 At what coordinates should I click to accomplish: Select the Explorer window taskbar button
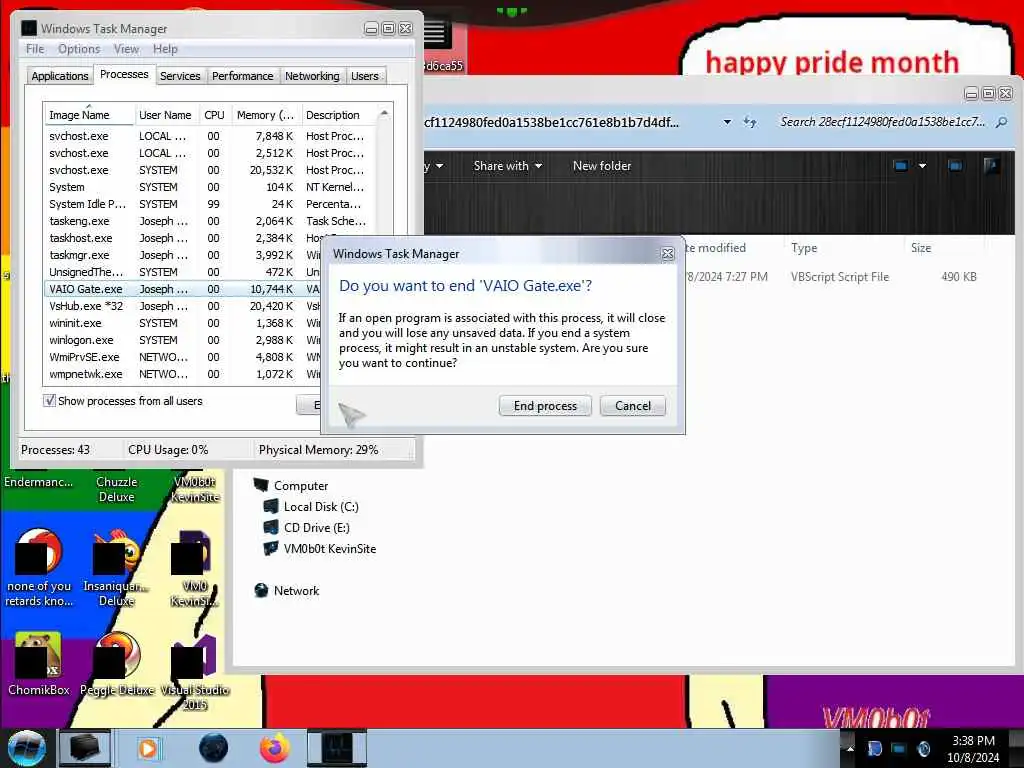pos(85,748)
